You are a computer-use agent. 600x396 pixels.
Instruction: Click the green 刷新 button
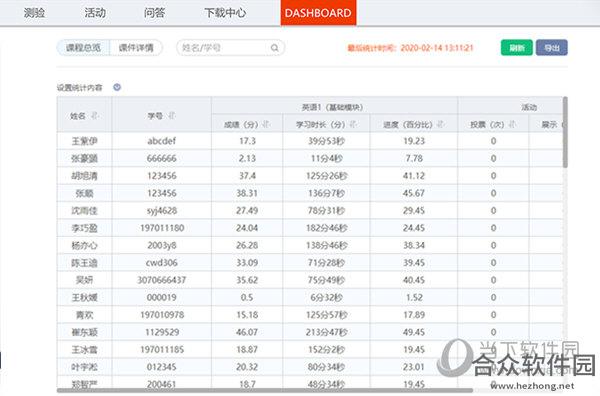click(x=517, y=48)
